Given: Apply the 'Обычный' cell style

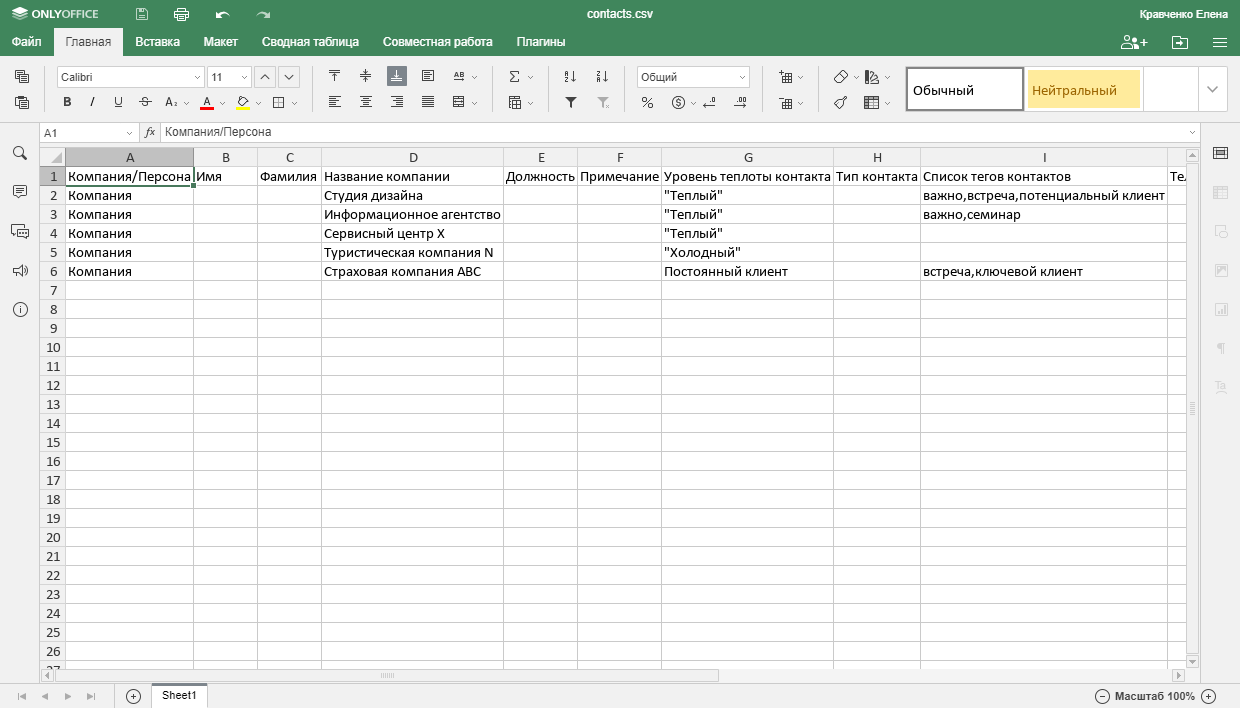Looking at the screenshot, I should [965, 89].
